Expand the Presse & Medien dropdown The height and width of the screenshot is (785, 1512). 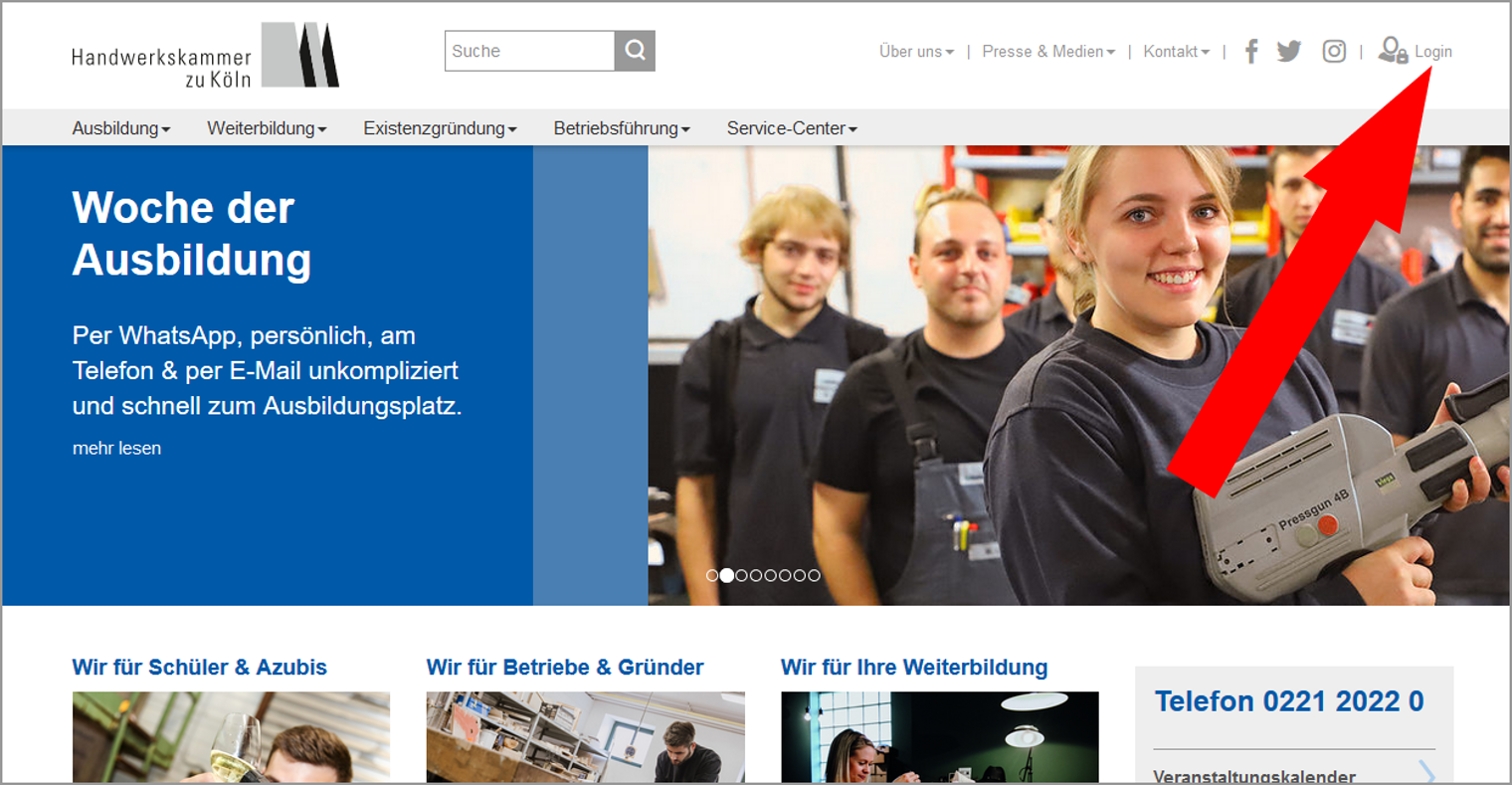pos(1048,52)
